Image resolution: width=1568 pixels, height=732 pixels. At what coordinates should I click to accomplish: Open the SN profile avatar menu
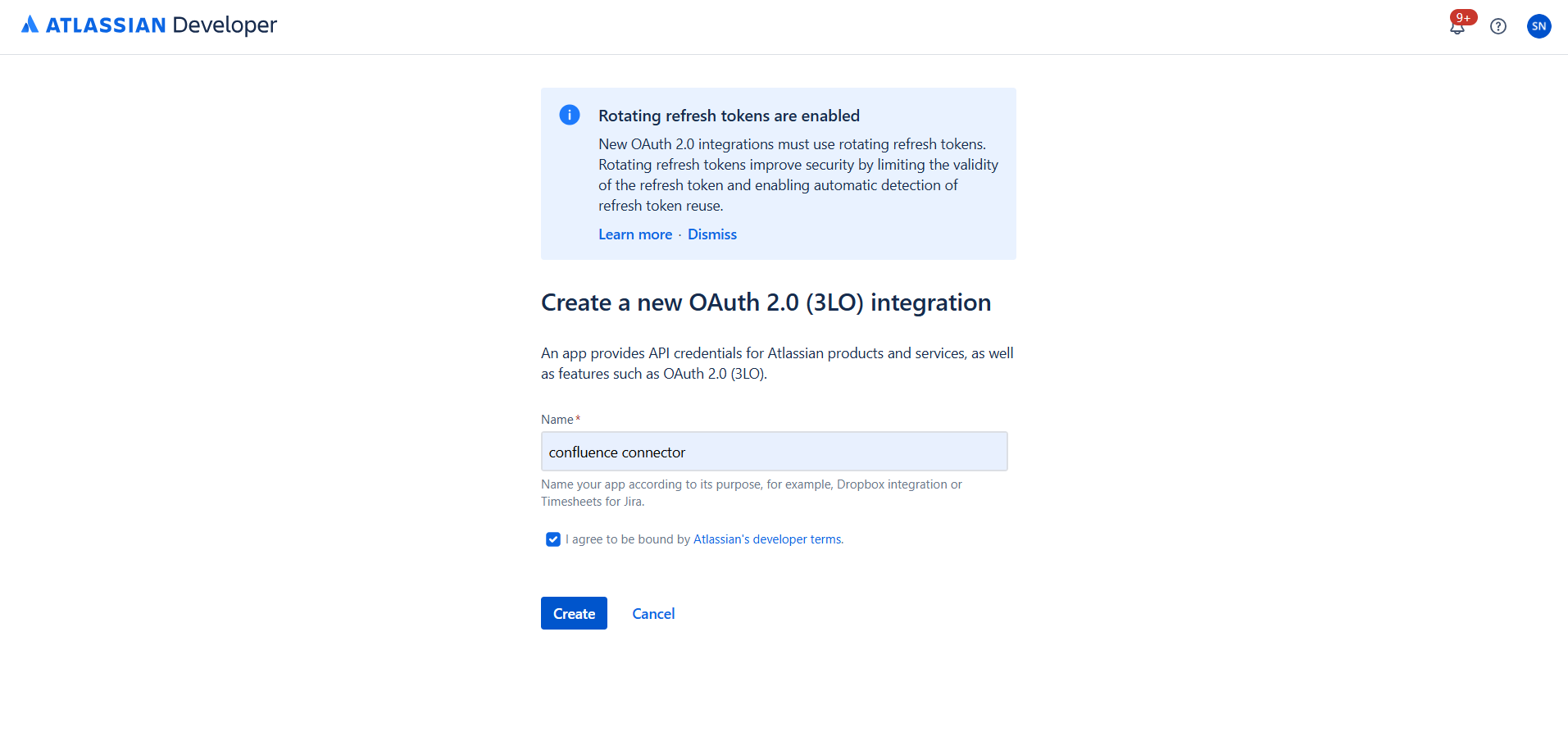1539,26
